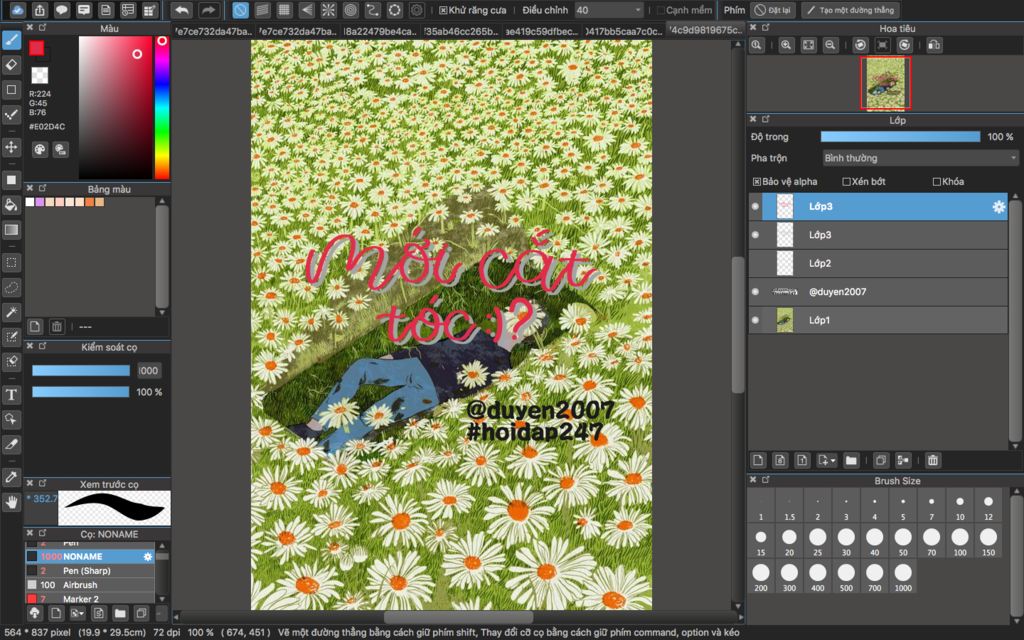The image size is (1024, 640).
Task: Enable the radial snap guide
Action: (328, 10)
